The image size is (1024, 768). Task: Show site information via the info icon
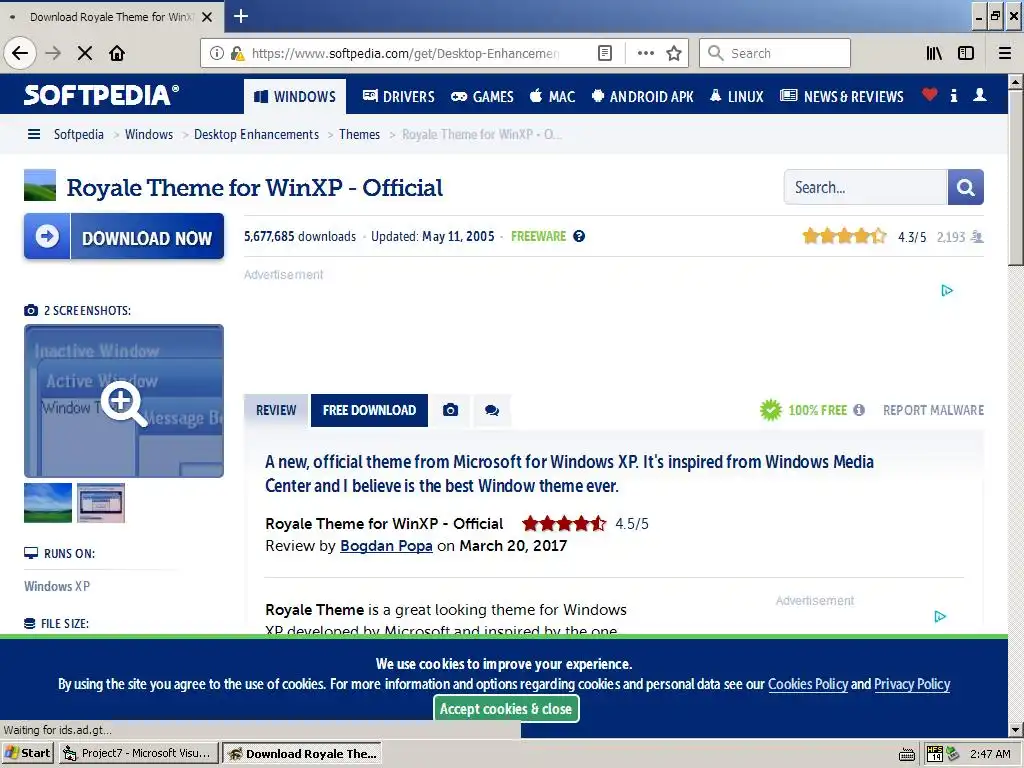point(217,53)
